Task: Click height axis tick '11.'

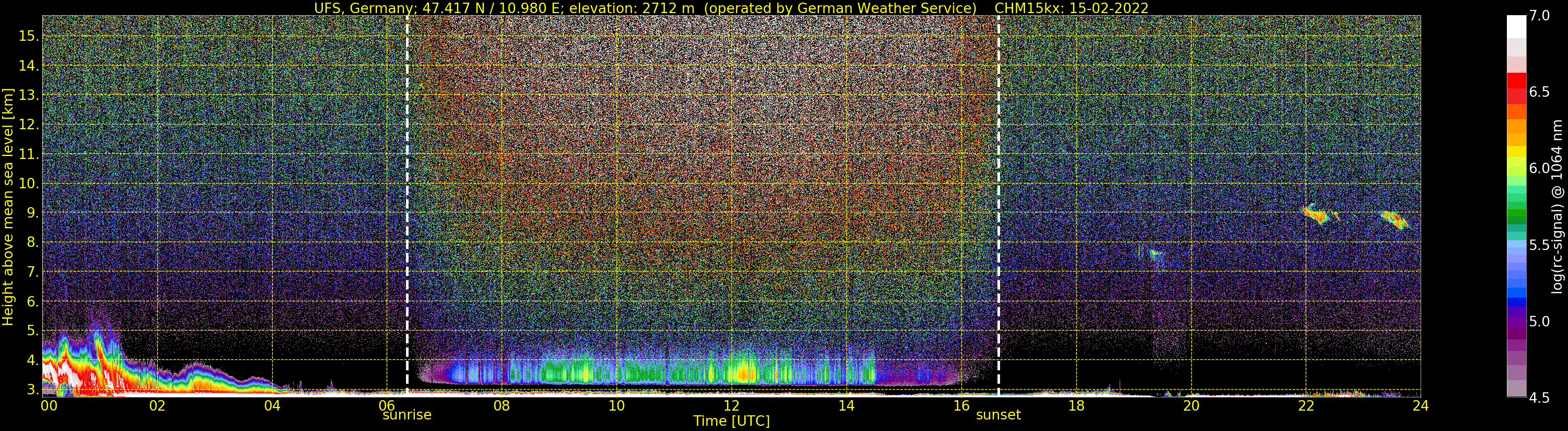Action: (x=28, y=154)
